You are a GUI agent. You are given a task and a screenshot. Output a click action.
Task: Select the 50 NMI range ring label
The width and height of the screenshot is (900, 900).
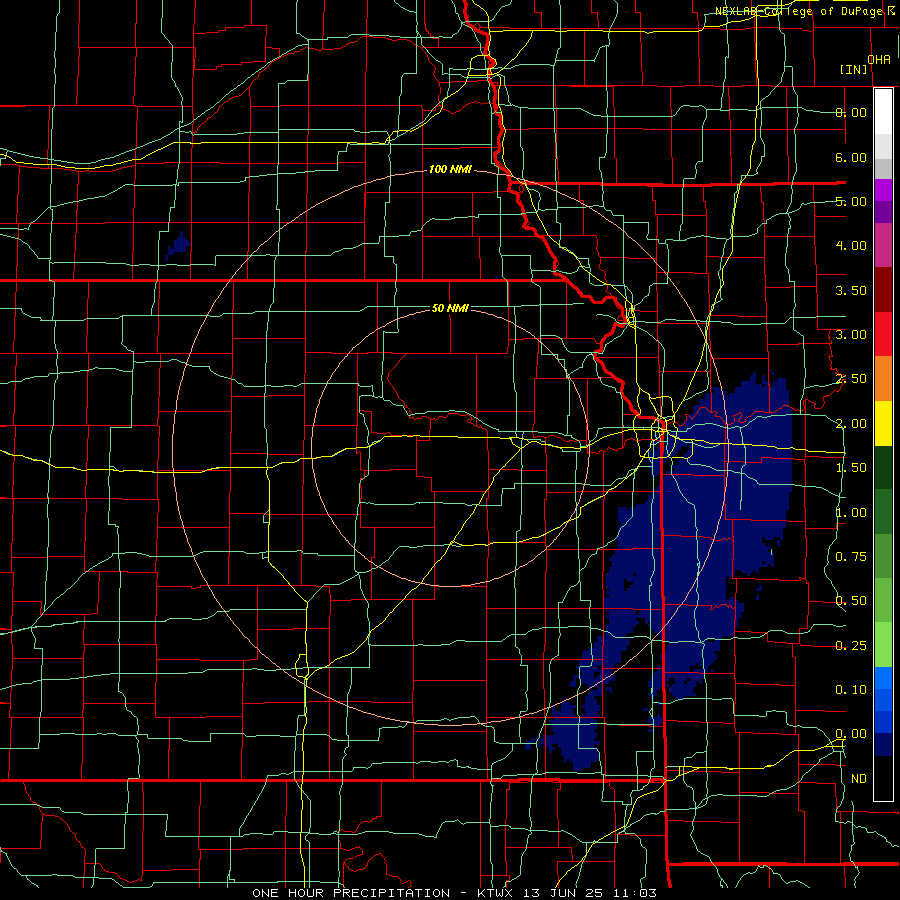(450, 308)
